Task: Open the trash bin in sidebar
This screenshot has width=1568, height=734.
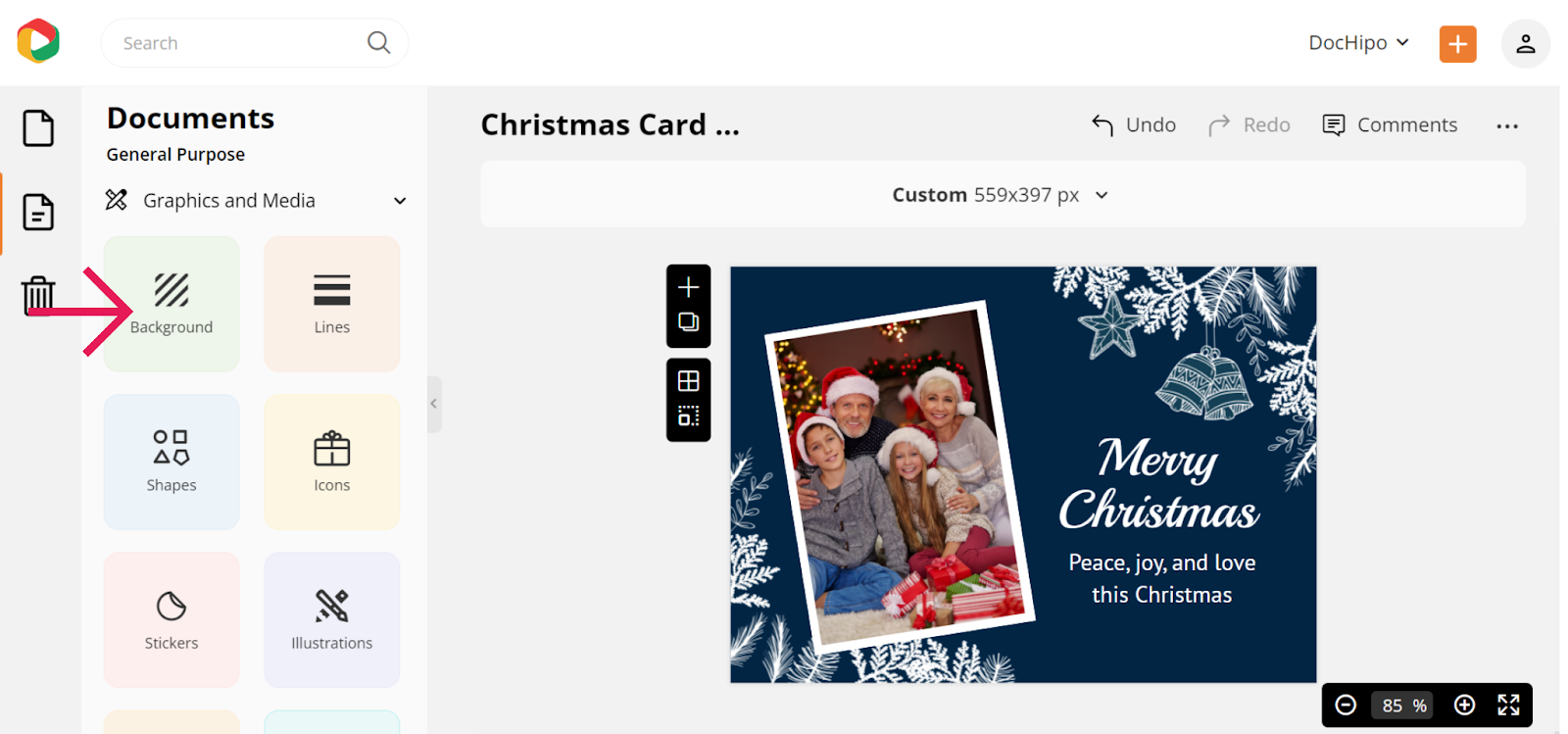Action: pos(38,295)
